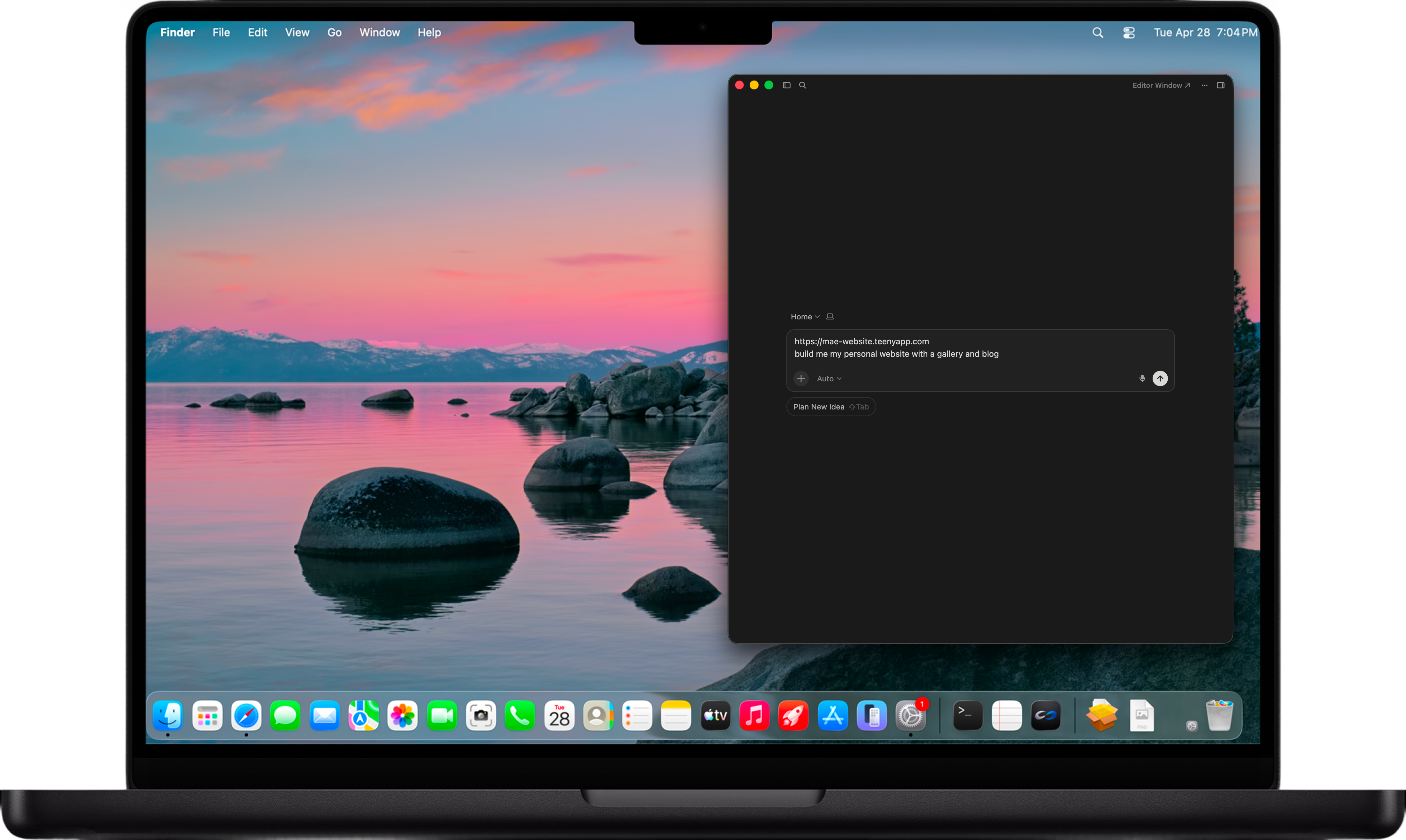Open the View menu in menu bar
Image resolution: width=1406 pixels, height=840 pixels.
(297, 33)
